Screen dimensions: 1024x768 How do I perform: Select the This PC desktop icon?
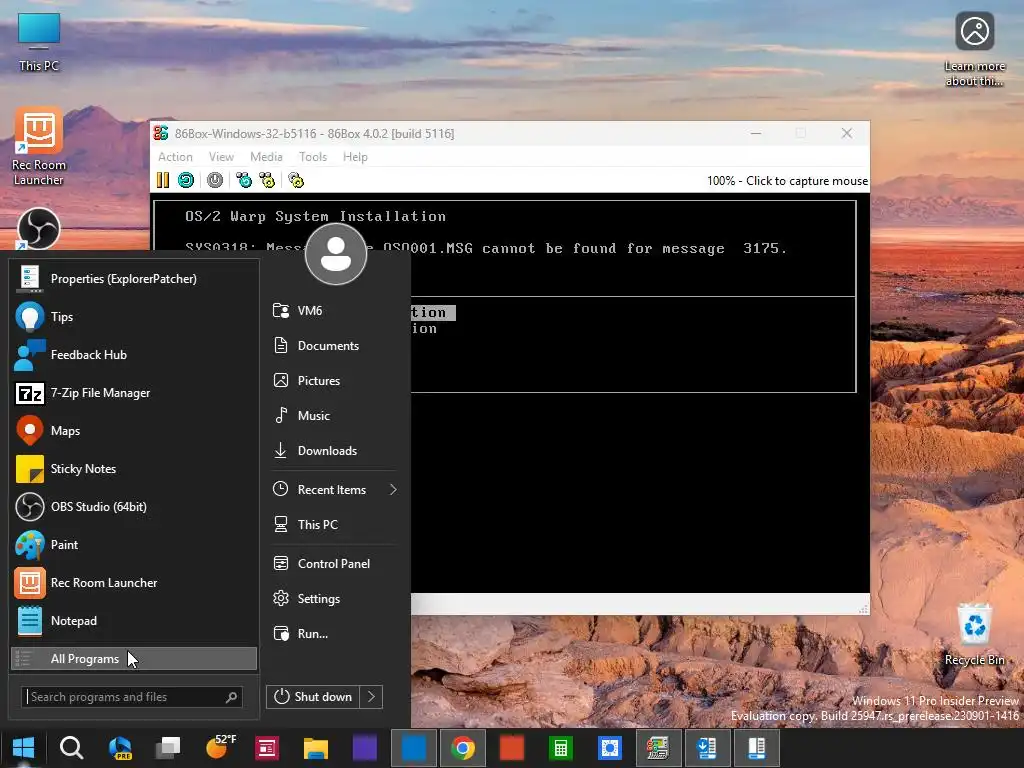click(x=39, y=42)
